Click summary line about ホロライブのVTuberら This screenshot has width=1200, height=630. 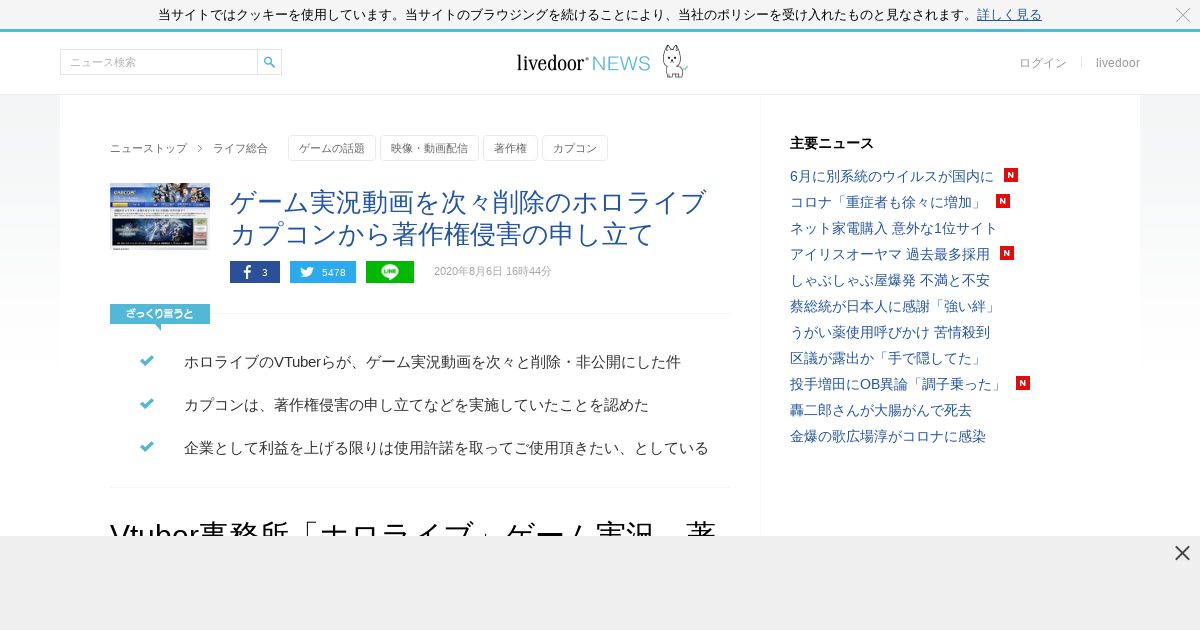[432, 362]
